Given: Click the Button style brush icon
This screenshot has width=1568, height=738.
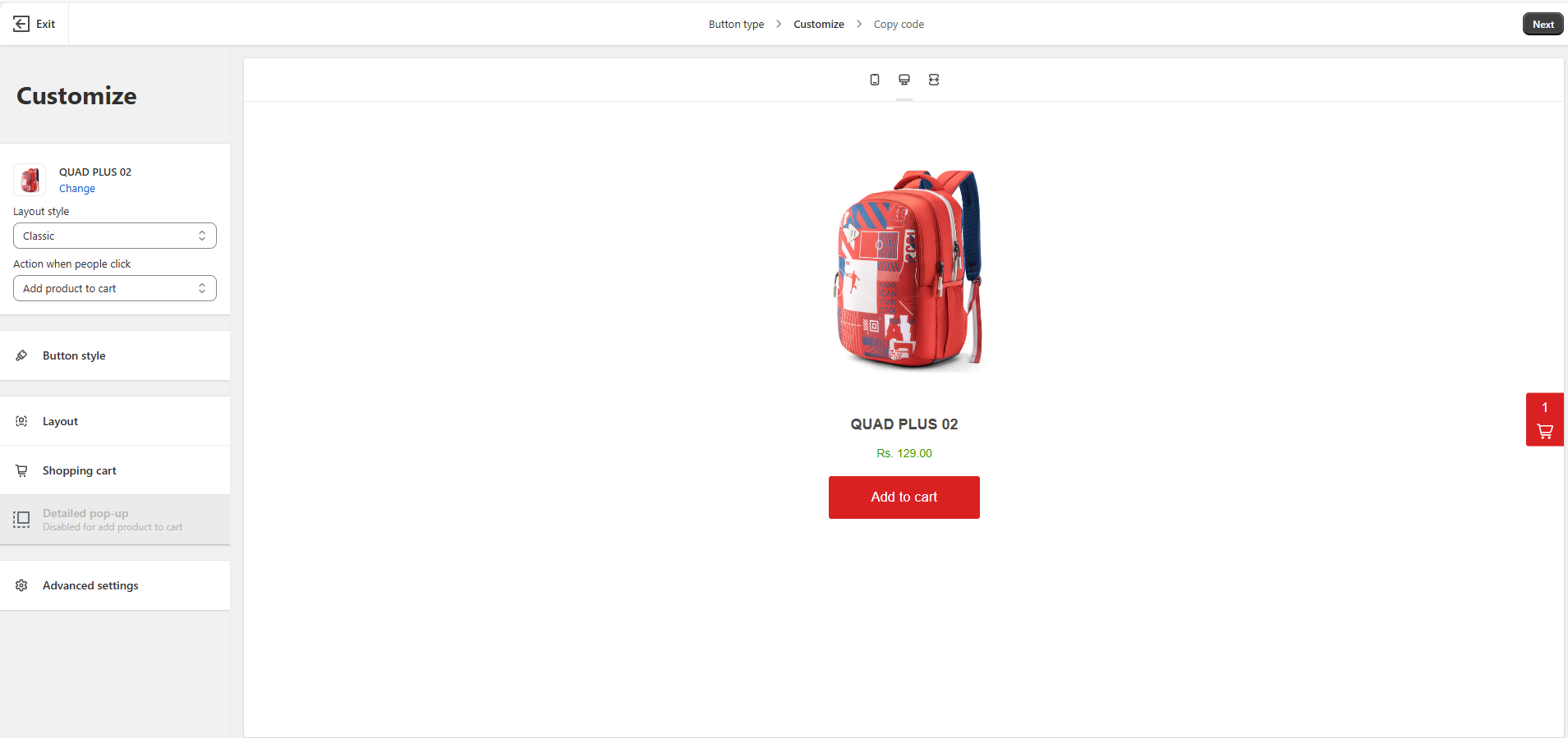Looking at the screenshot, I should [x=21, y=355].
